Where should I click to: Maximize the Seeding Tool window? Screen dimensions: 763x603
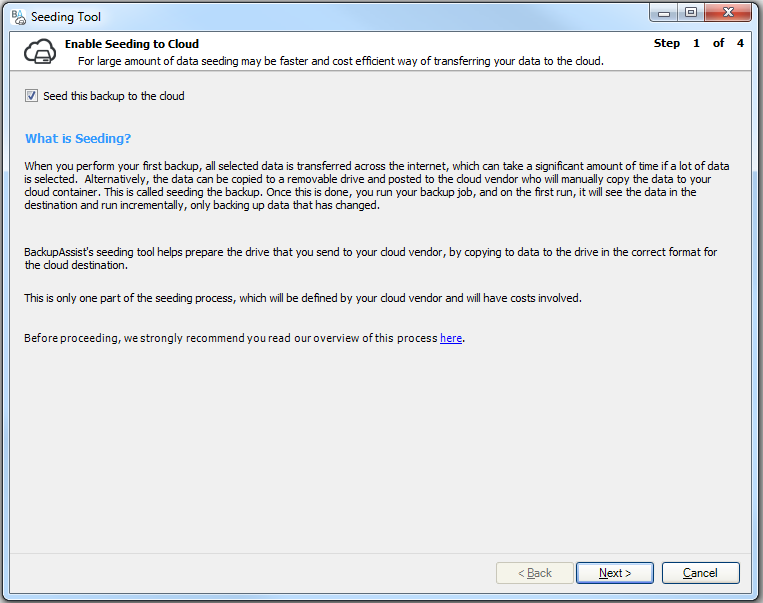click(690, 13)
